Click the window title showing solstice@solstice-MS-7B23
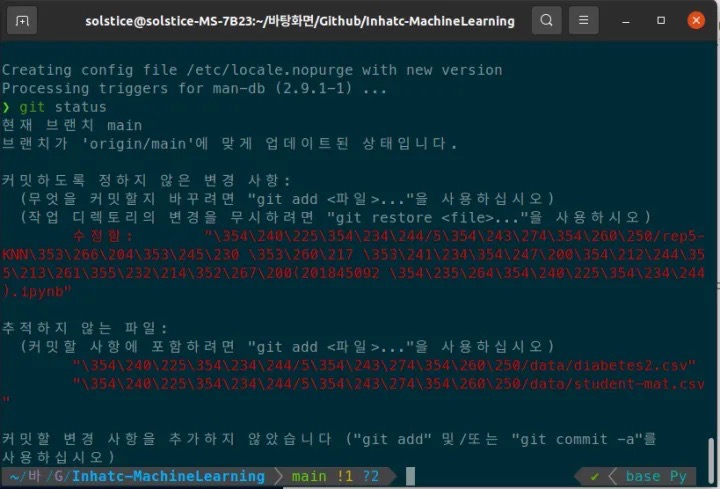Screen dimensions: 720x489 (300, 21)
